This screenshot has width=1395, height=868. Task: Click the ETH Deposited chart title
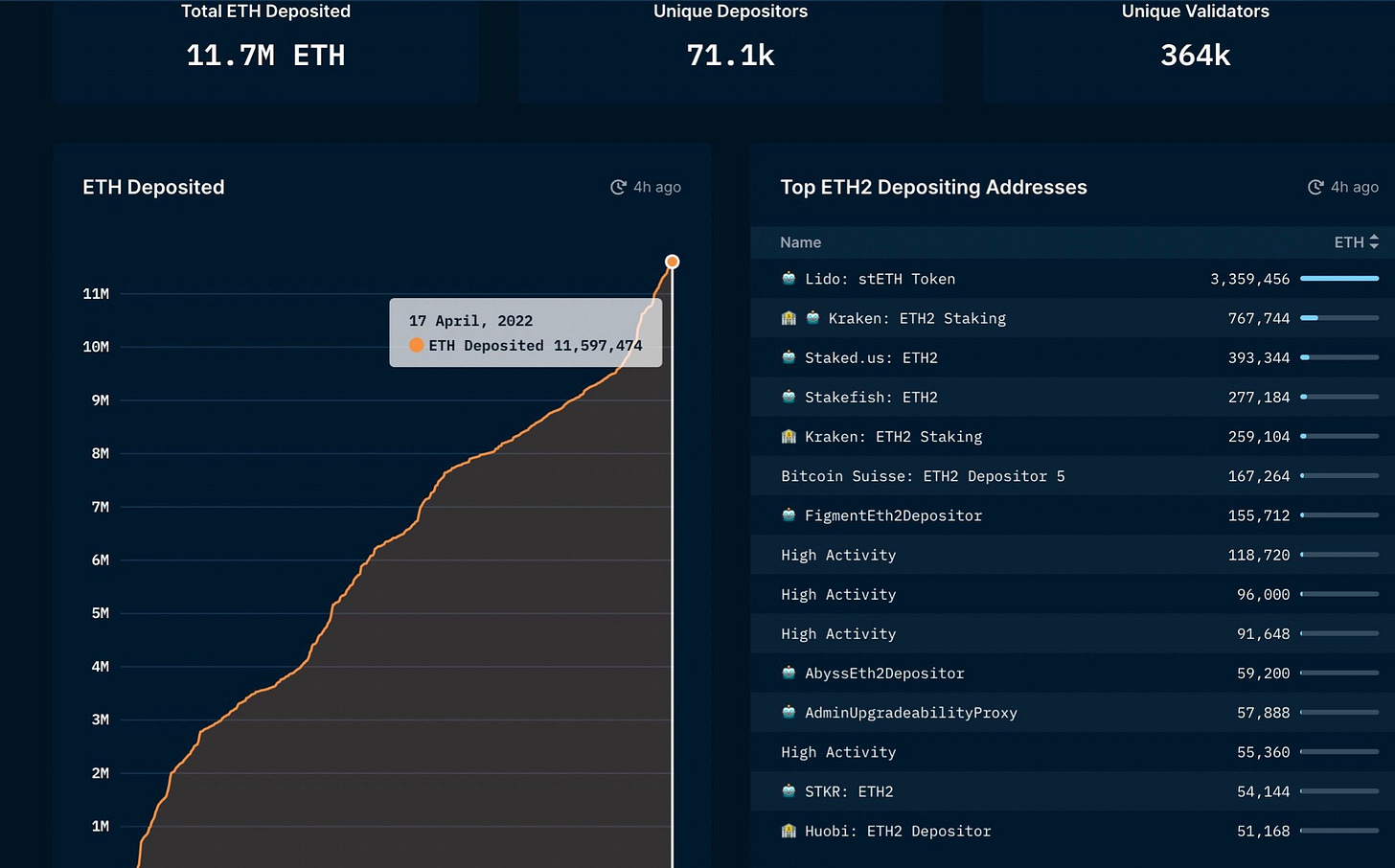click(153, 187)
